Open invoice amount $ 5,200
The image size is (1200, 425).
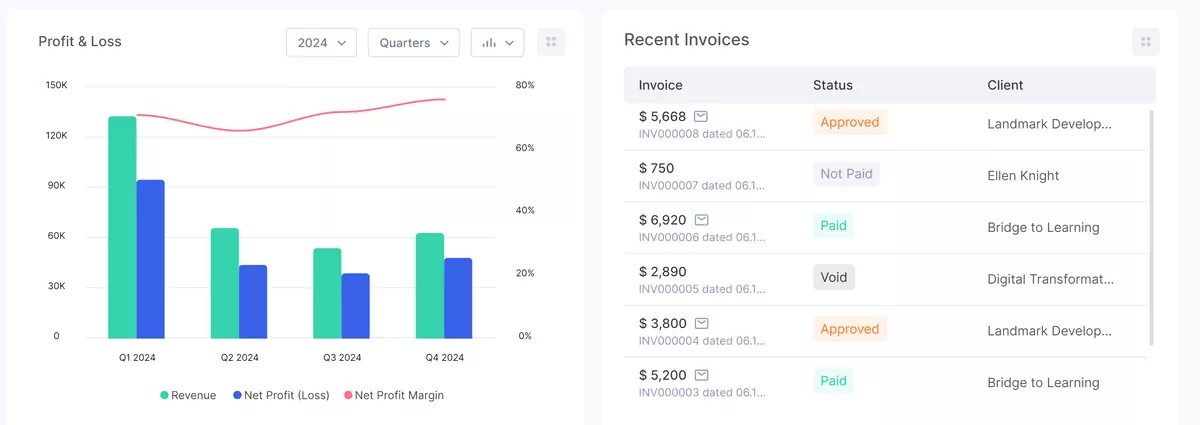pos(663,375)
